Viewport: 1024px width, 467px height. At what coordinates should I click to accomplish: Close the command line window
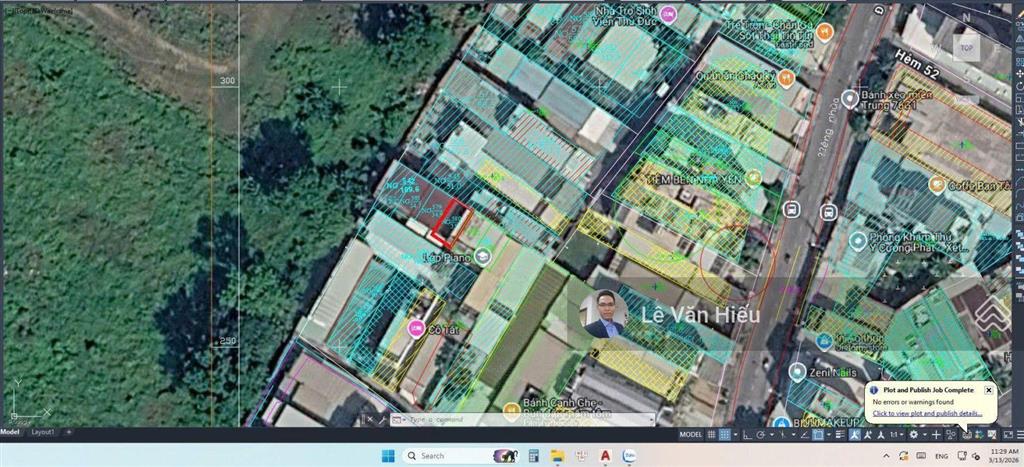coord(370,419)
